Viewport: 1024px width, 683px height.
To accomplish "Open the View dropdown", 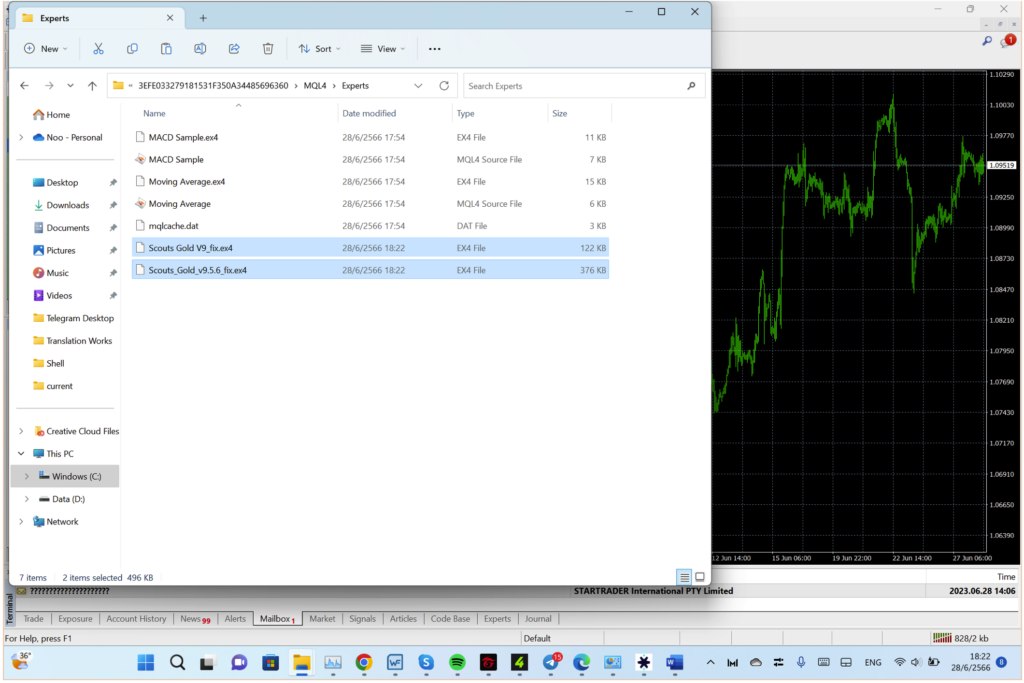I will click(x=383, y=49).
